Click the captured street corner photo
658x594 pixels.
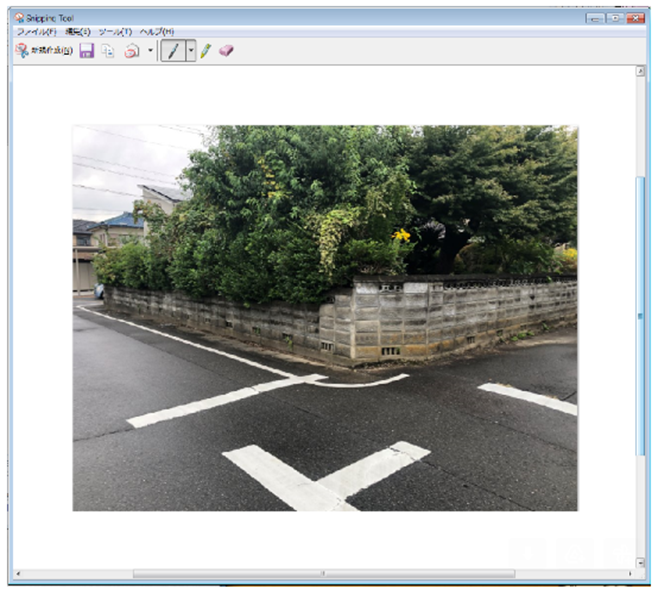click(324, 318)
